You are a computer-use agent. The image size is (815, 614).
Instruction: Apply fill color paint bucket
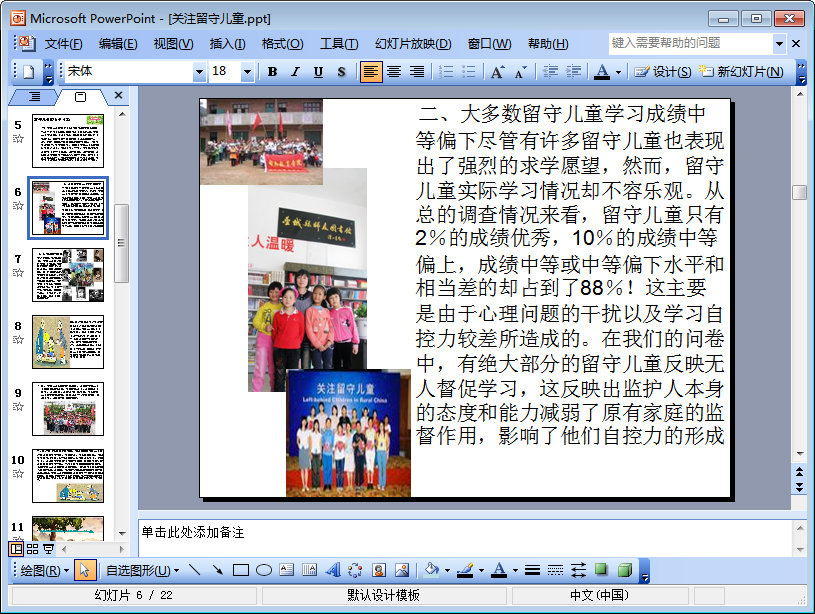pos(431,570)
